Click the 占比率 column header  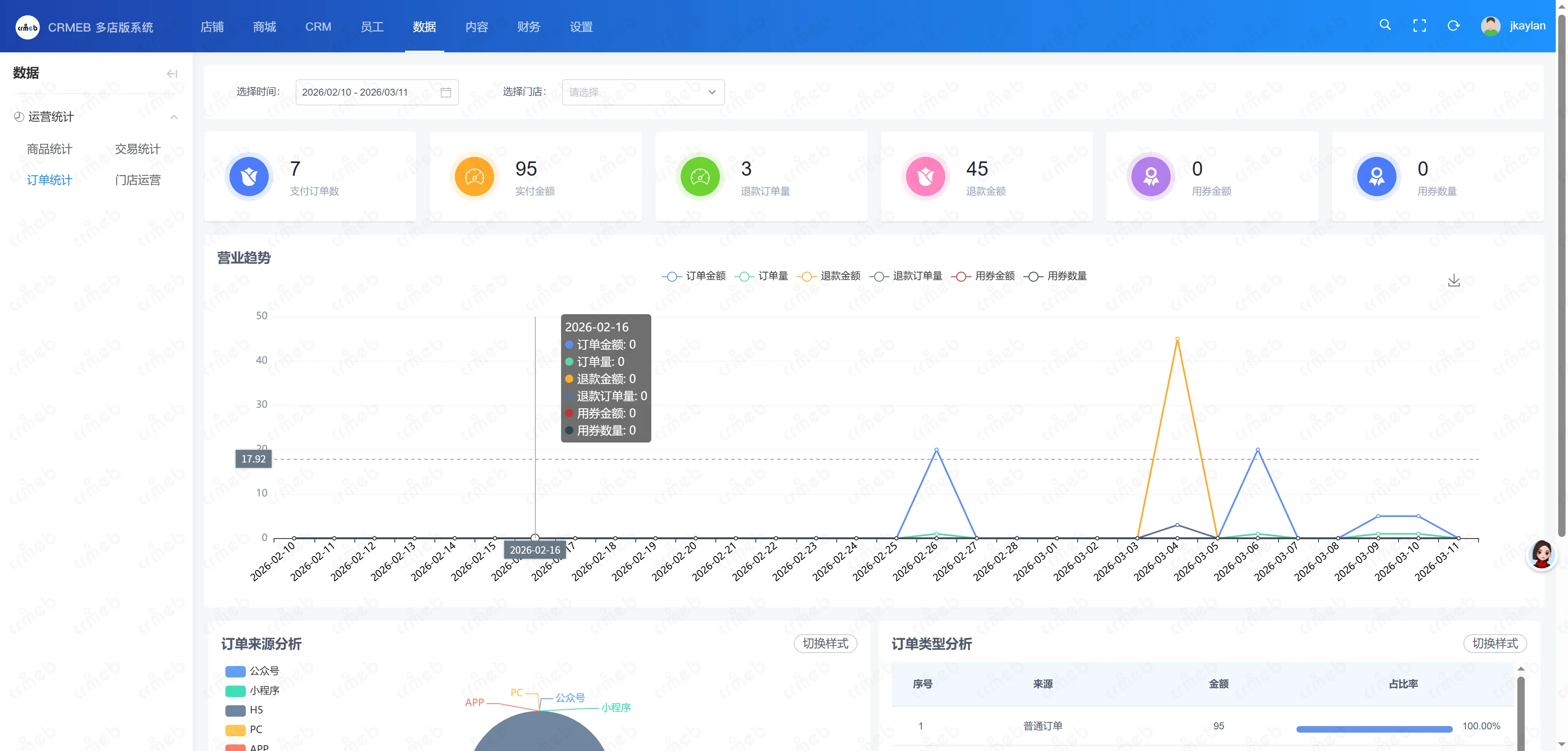(x=1403, y=684)
